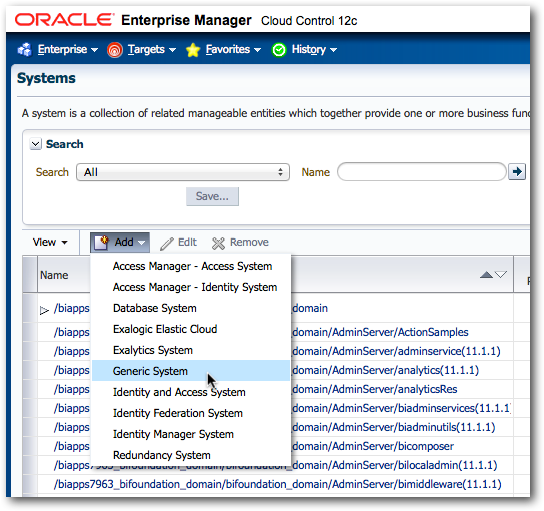Open the AdminServer/biadminservices link

[401, 408]
